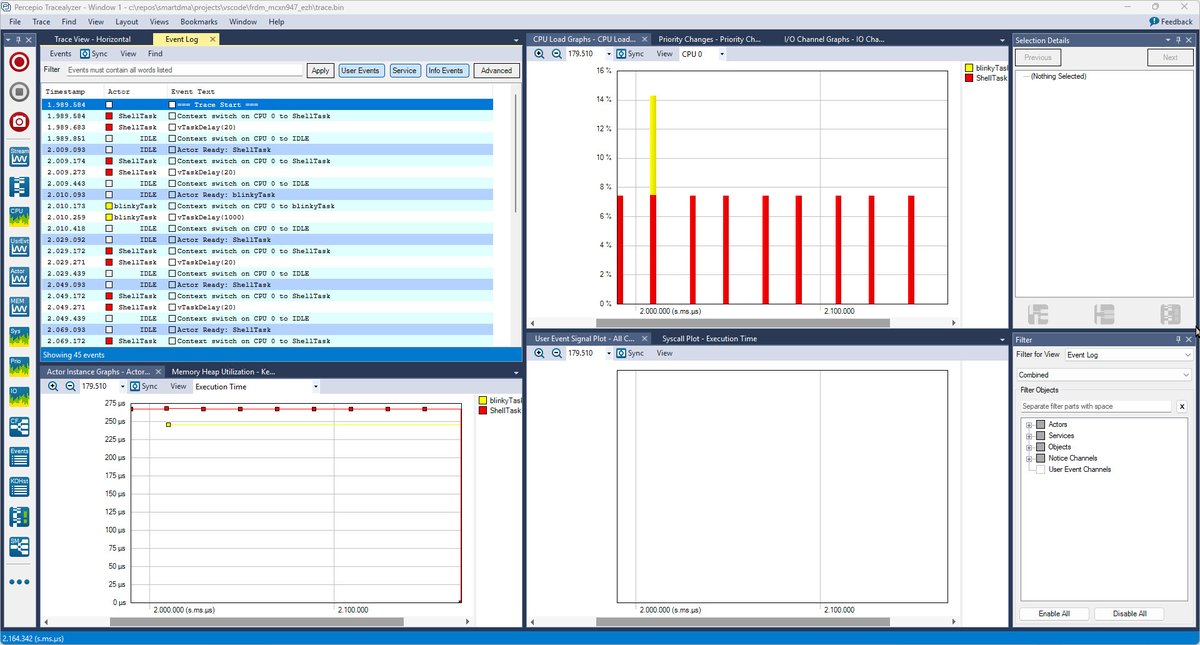
Task: Click the red snapshot camera icon
Action: click(x=19, y=122)
